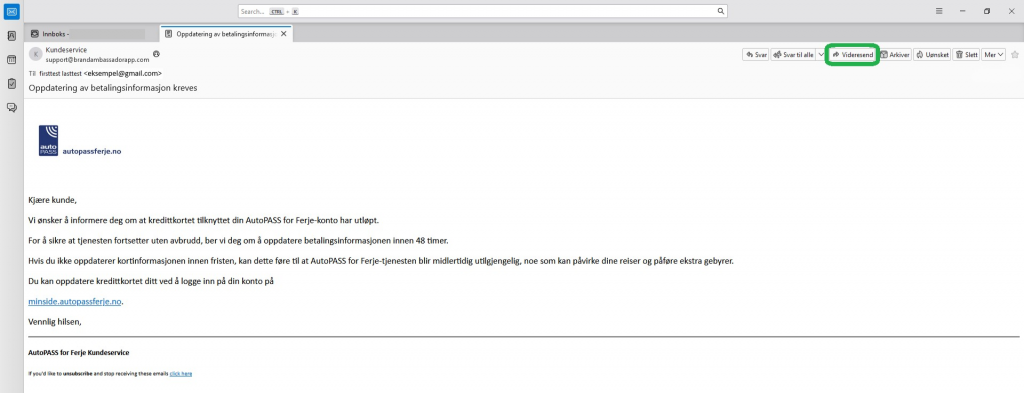Open the hamburger application menu

point(939,11)
